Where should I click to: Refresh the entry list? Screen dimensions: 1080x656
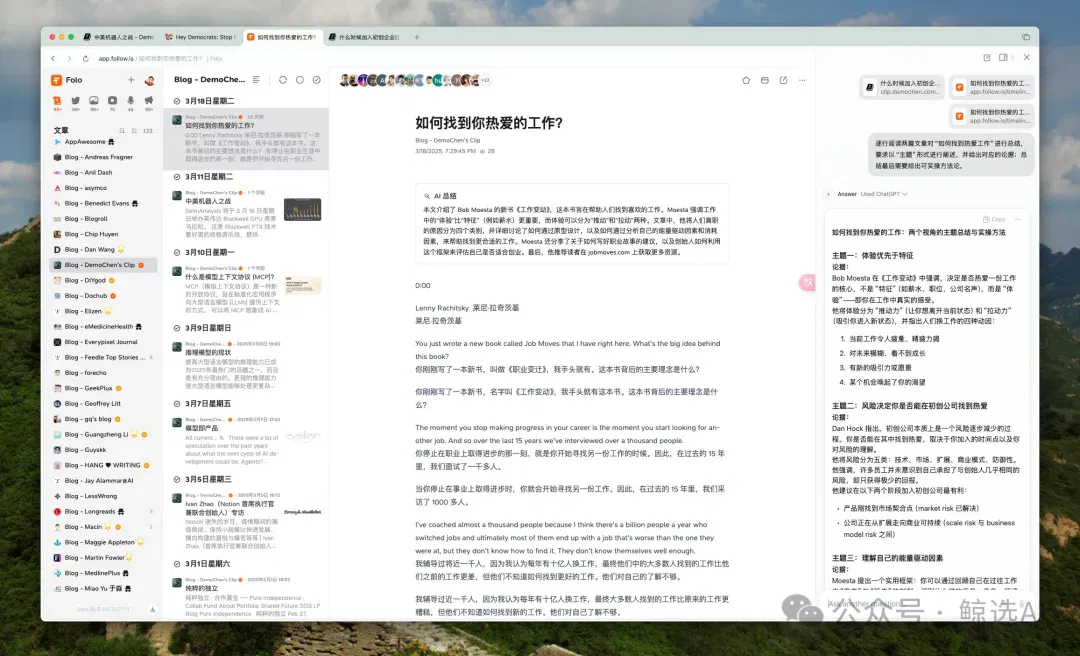tap(282, 80)
